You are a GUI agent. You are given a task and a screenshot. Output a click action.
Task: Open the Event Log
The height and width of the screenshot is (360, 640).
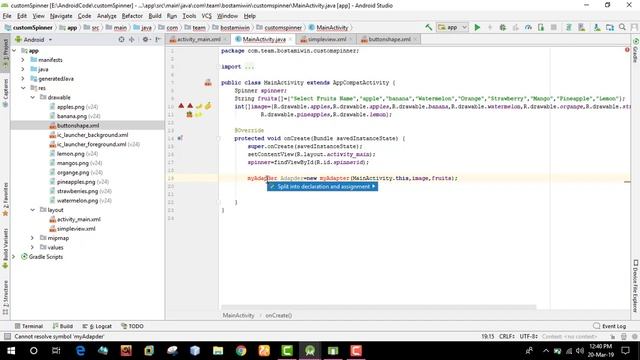(x=609, y=326)
